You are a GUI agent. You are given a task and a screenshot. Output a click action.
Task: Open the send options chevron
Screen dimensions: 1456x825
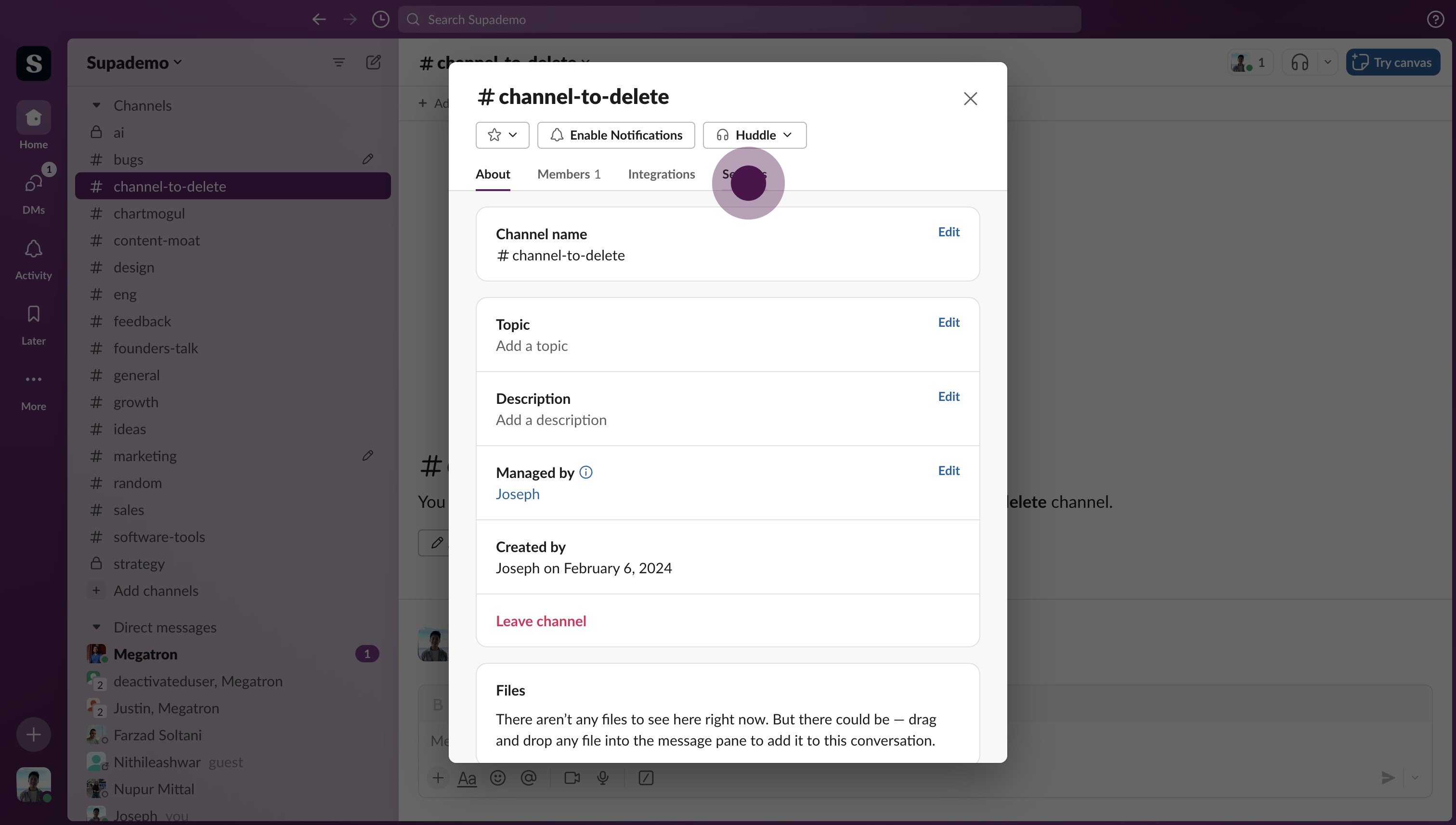coord(1415,778)
